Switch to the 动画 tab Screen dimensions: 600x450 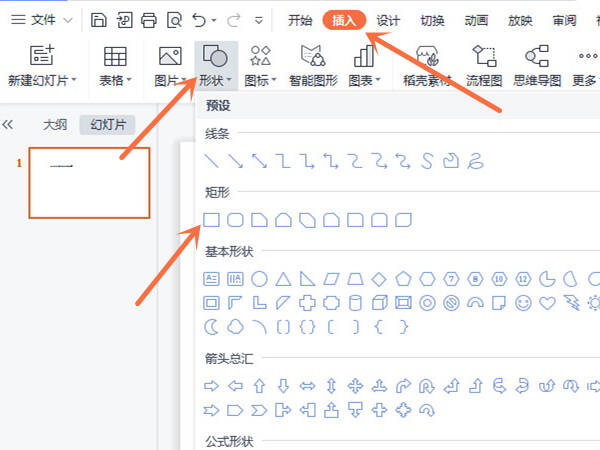pos(476,20)
